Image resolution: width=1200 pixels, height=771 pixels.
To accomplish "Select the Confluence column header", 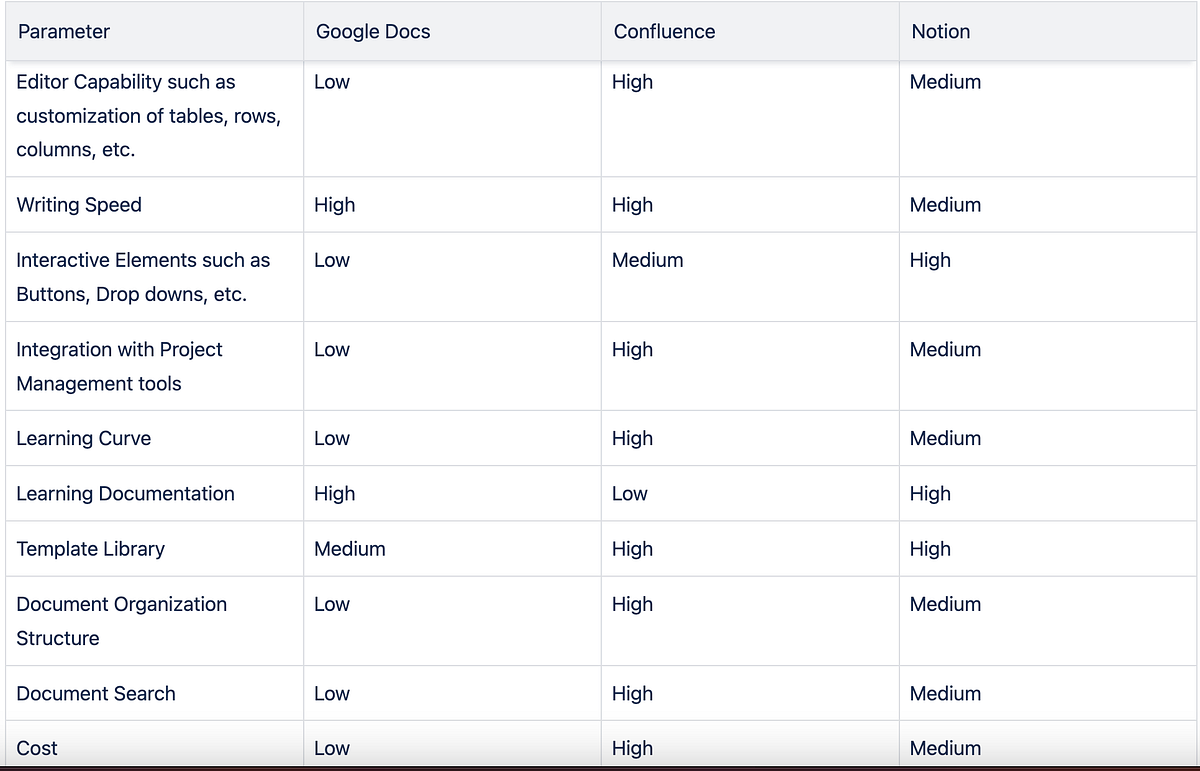I will point(665,32).
